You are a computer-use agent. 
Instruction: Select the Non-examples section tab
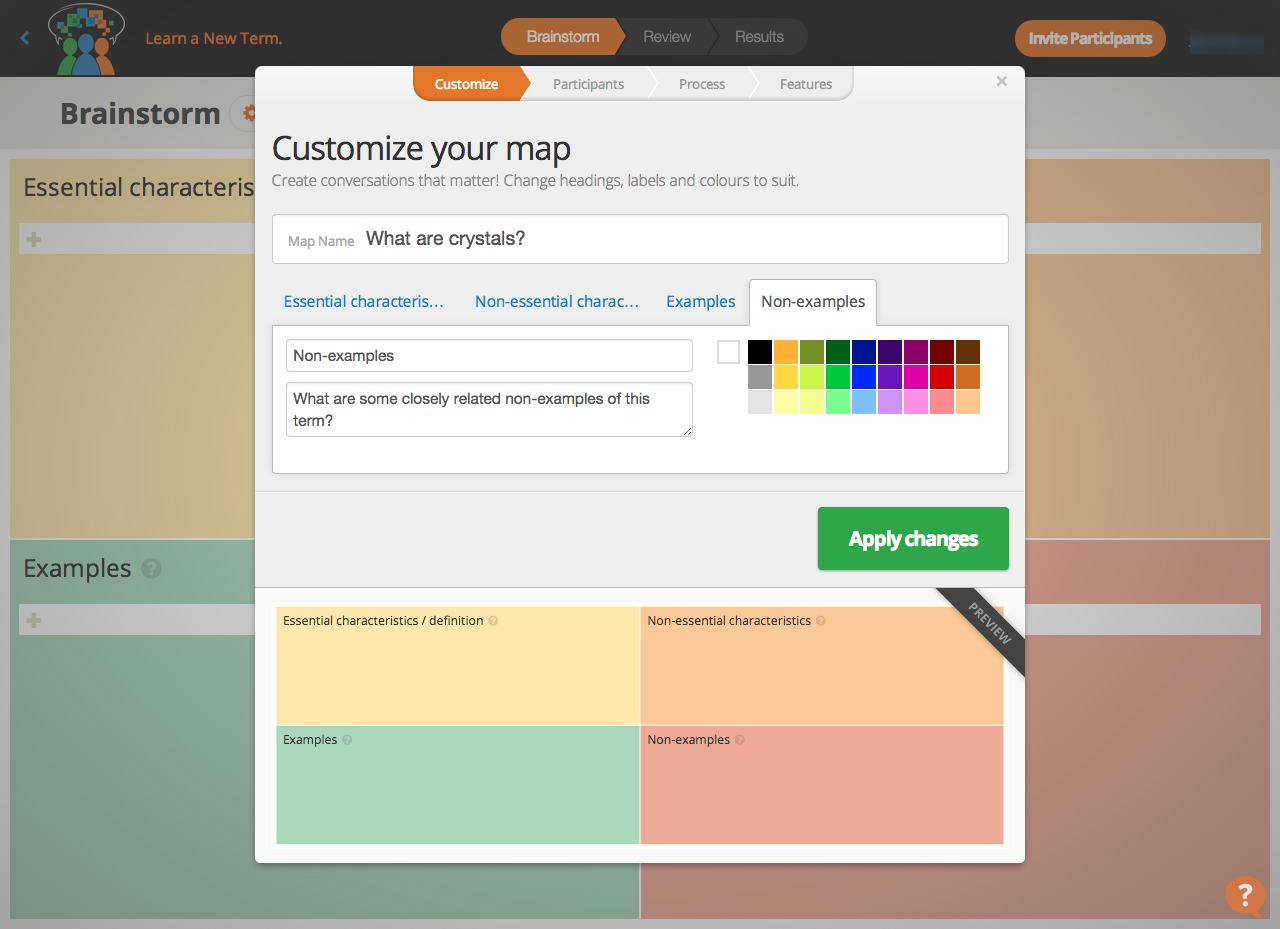coord(813,302)
